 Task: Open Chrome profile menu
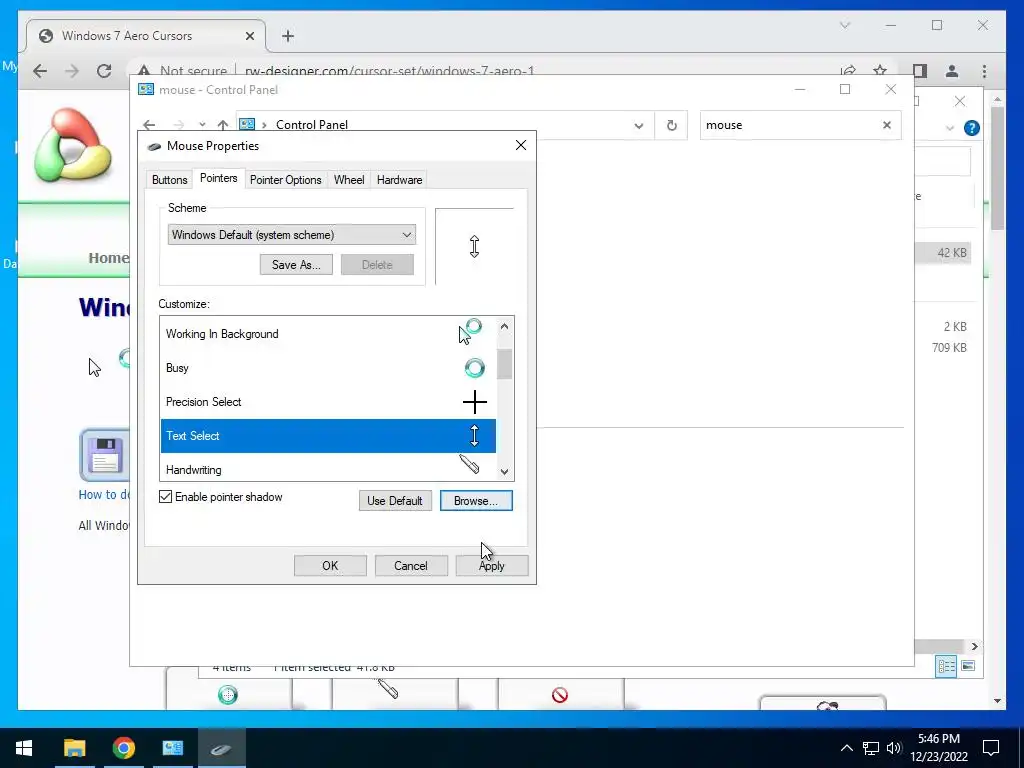click(x=952, y=71)
